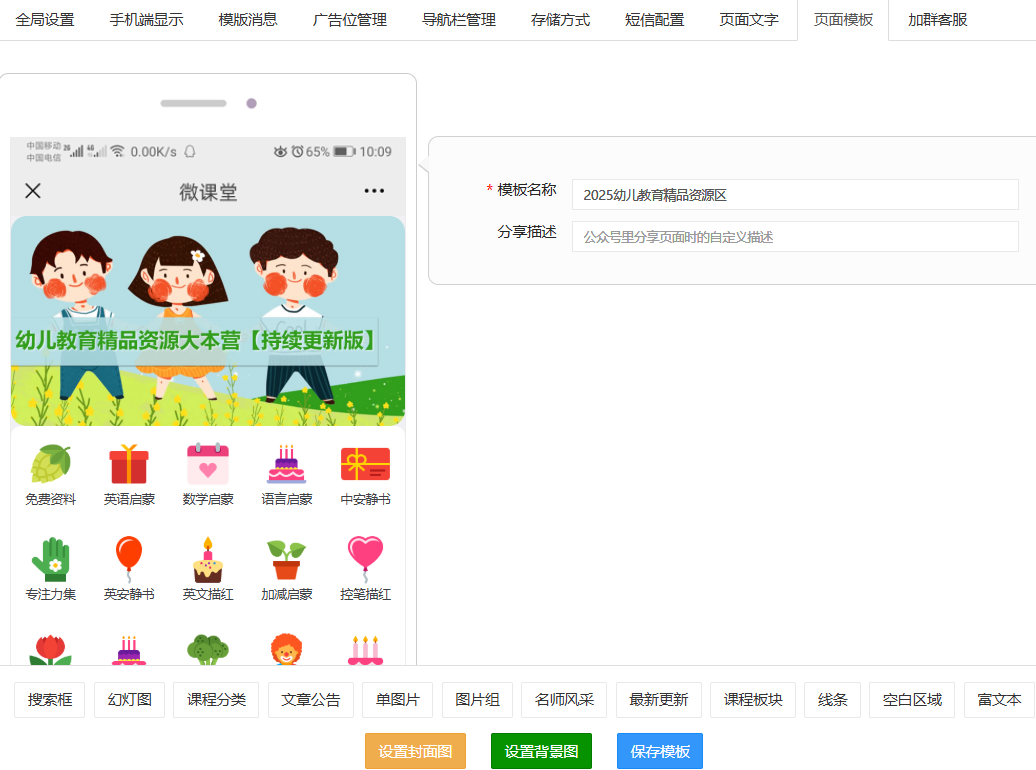Go to the 加群客服 tab
Image resolution: width=1036 pixels, height=770 pixels.
tap(937, 20)
